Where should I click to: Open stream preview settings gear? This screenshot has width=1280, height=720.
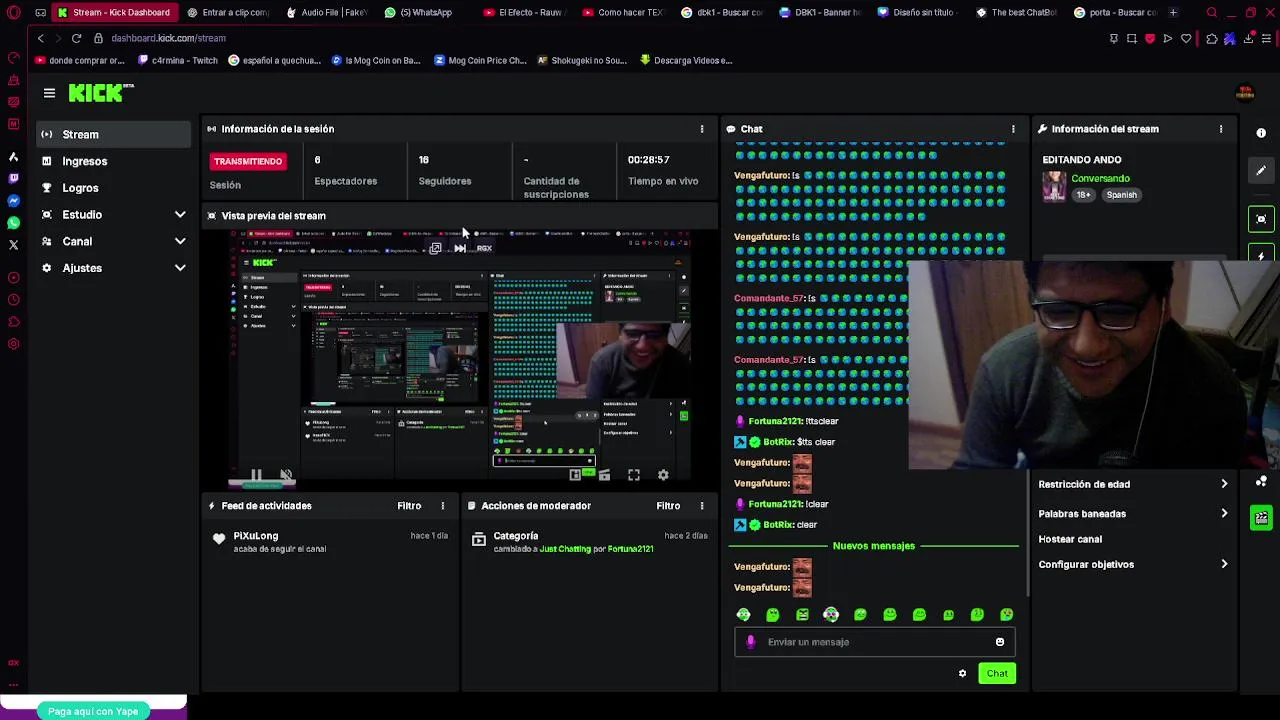(x=663, y=476)
